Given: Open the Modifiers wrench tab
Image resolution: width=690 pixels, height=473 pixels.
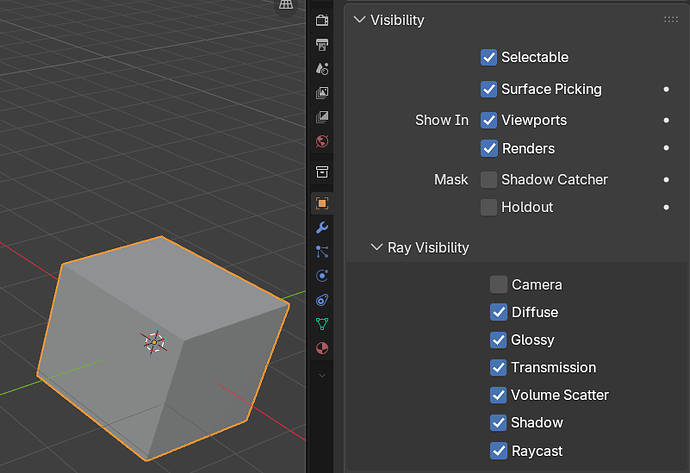Looking at the screenshot, I should 322,227.
